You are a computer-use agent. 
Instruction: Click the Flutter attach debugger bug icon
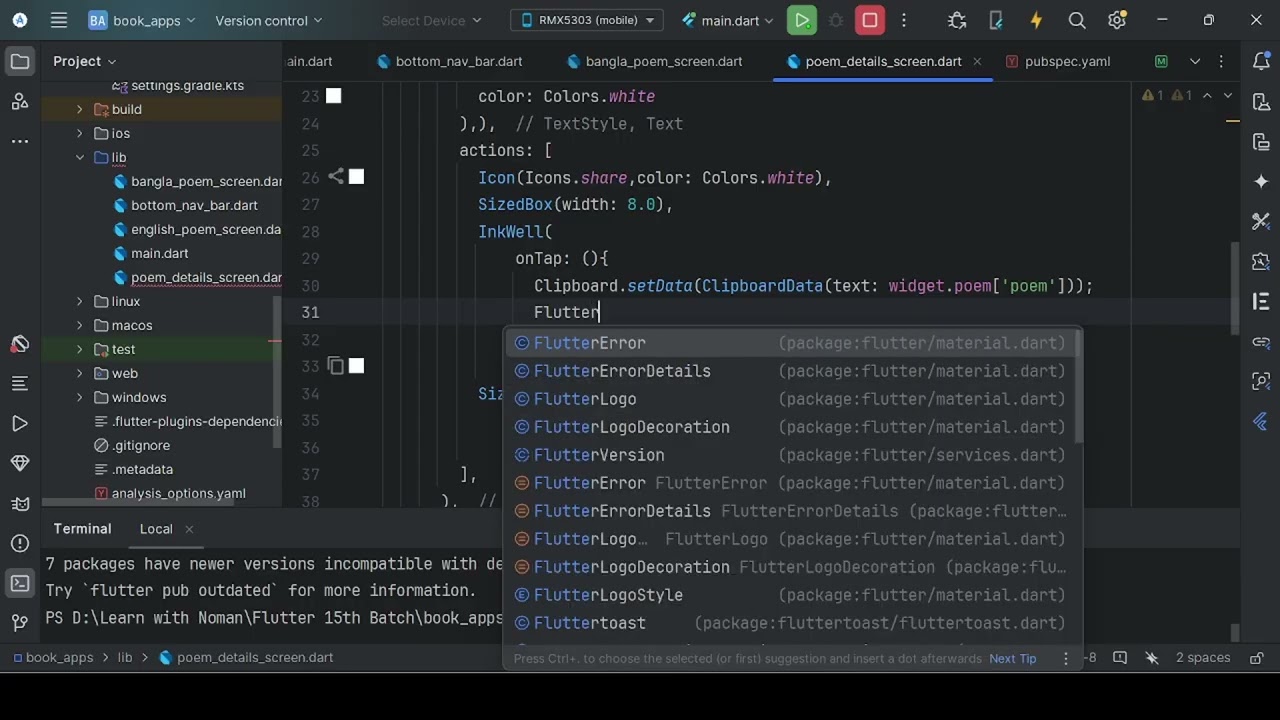click(957, 20)
